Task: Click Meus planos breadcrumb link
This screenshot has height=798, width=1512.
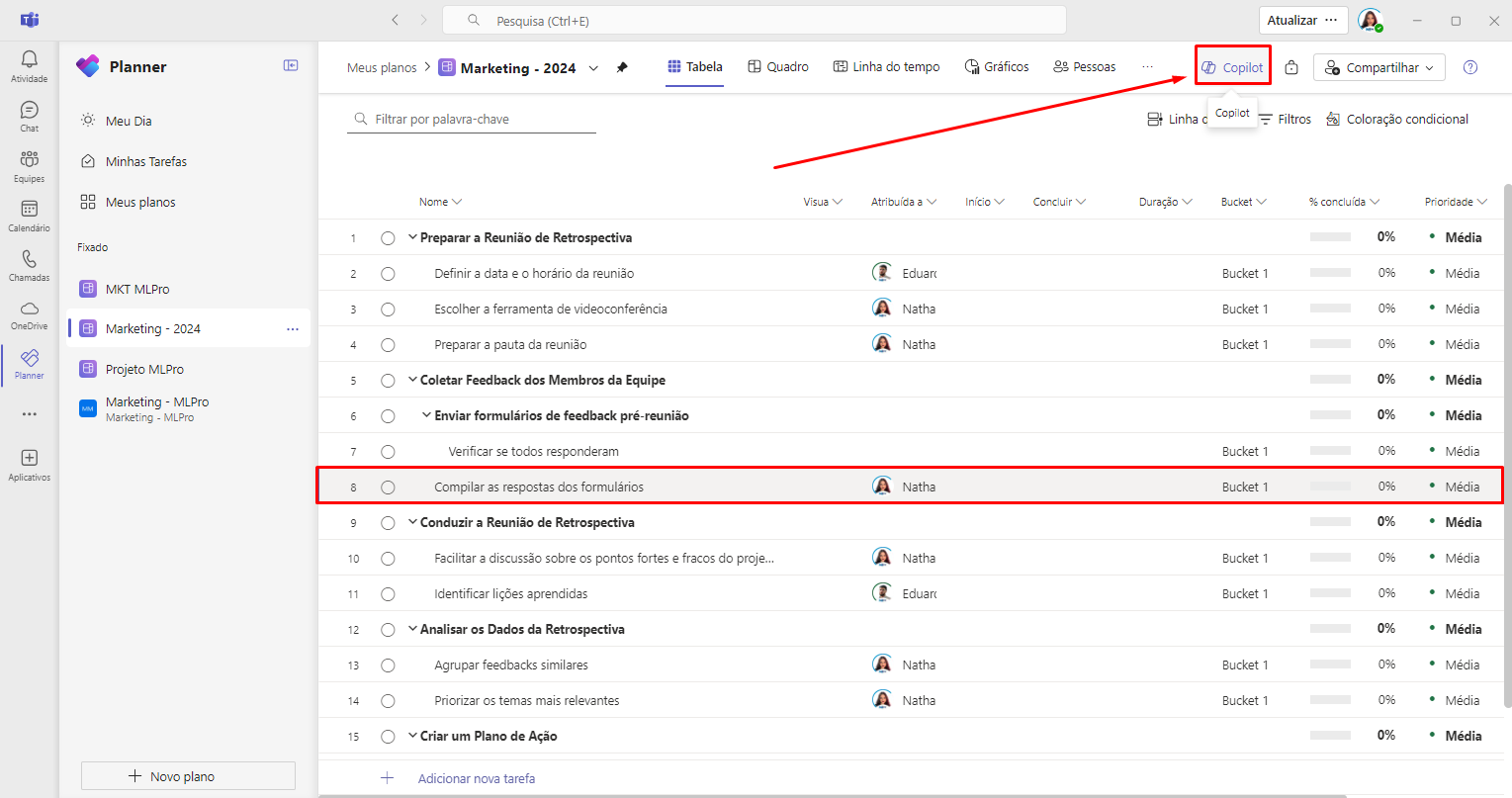Action: coord(382,67)
